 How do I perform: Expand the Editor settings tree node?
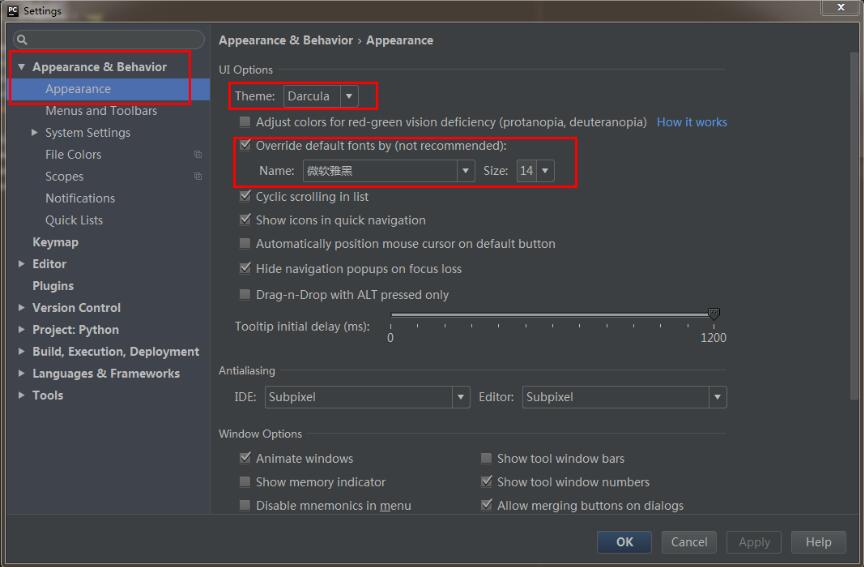point(22,264)
